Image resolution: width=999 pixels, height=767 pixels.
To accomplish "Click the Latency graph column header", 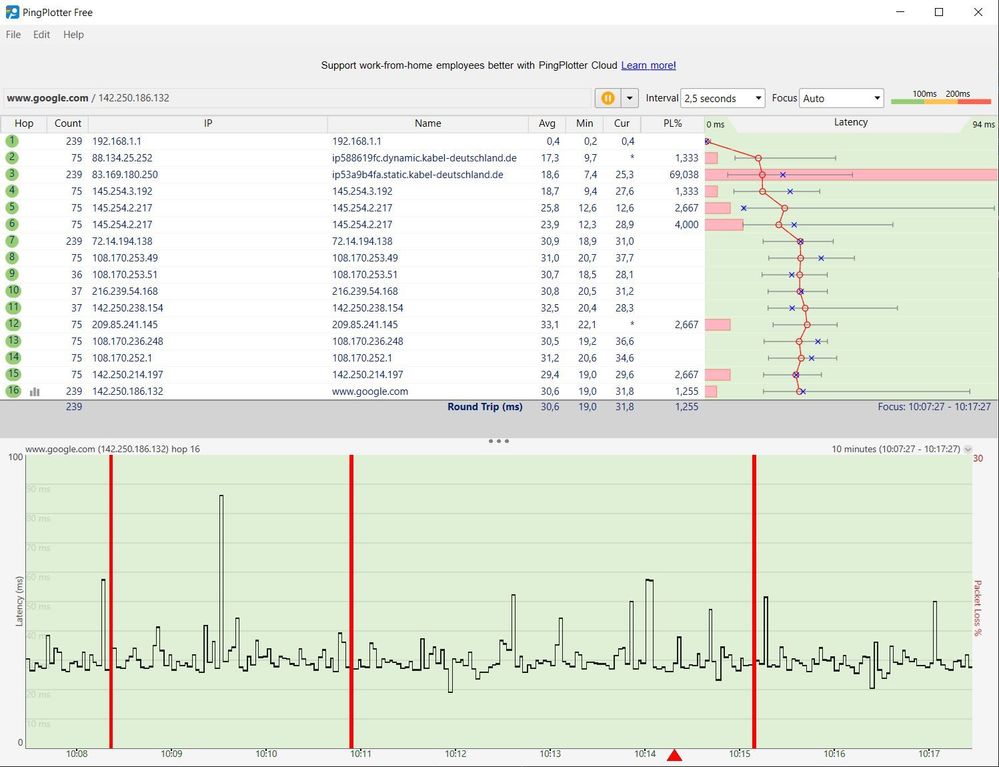I will pyautogui.click(x=851, y=122).
